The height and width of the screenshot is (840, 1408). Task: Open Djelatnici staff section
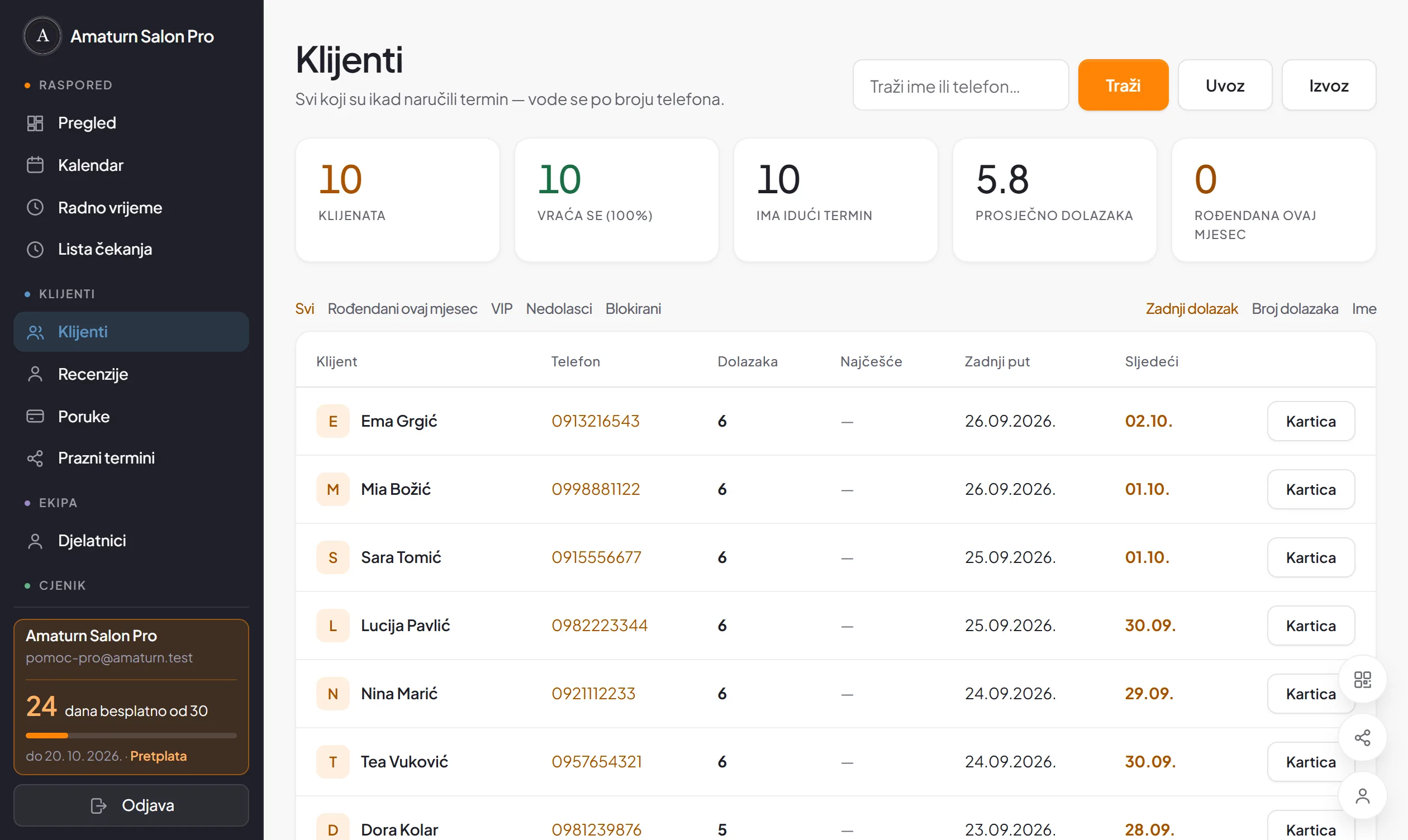coord(131,541)
